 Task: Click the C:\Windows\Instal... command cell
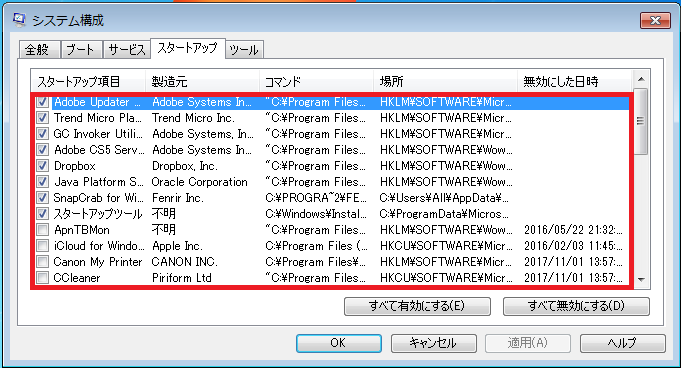click(316, 214)
